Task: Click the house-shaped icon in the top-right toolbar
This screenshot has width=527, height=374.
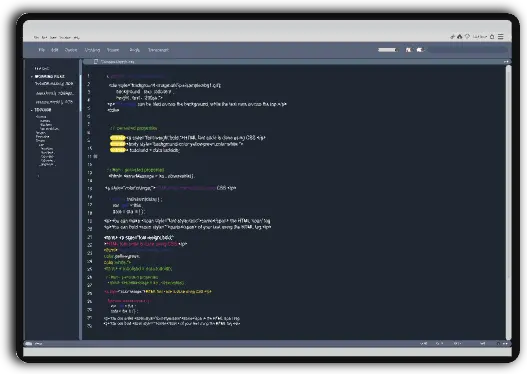Action: point(459,36)
